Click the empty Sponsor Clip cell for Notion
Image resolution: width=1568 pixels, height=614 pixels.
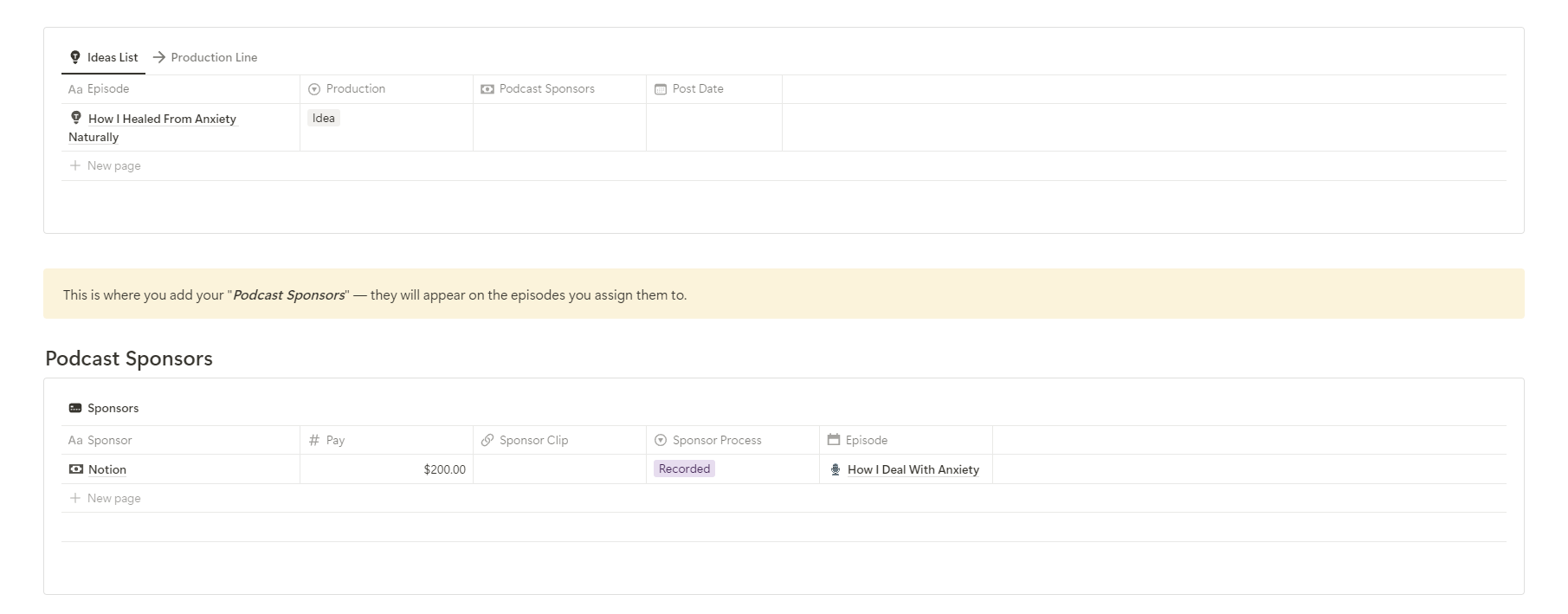559,469
